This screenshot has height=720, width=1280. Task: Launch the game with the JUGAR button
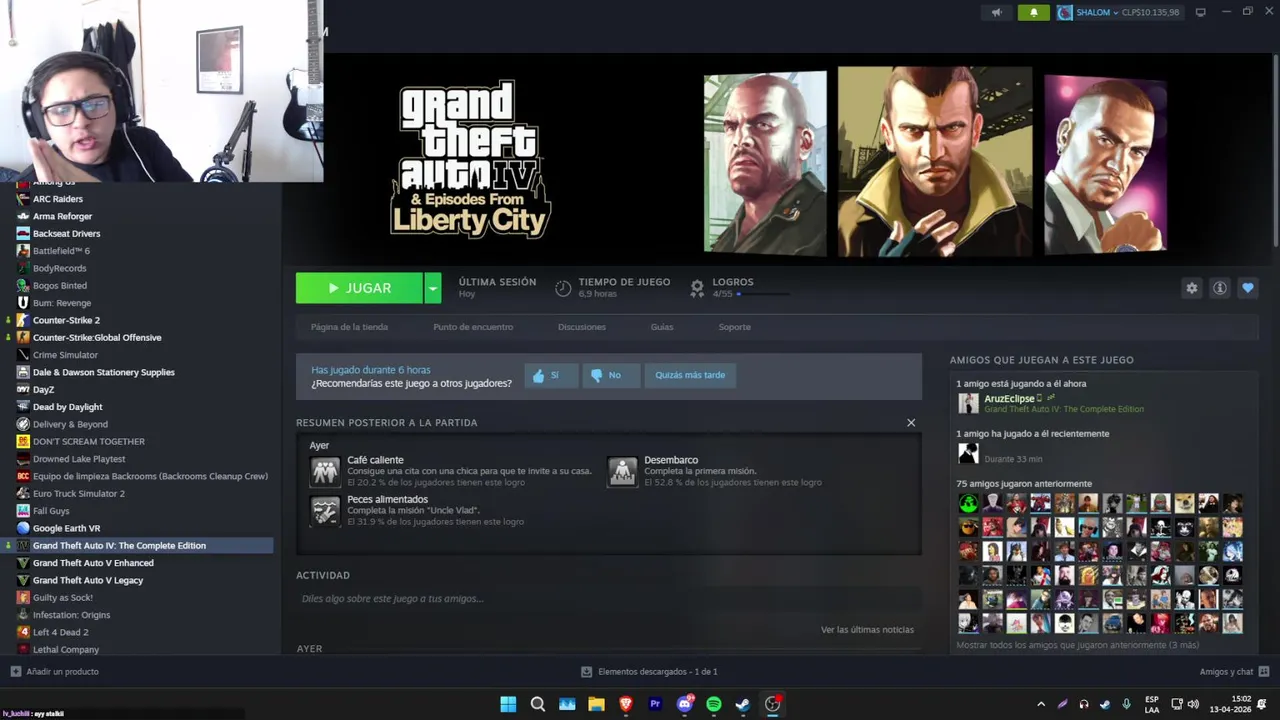point(359,288)
